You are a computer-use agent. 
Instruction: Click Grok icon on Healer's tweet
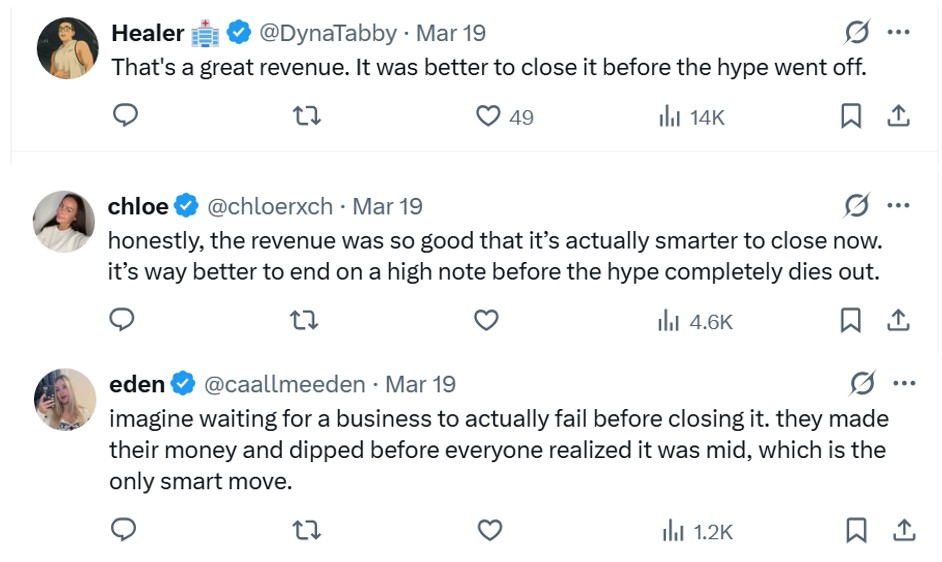(856, 33)
